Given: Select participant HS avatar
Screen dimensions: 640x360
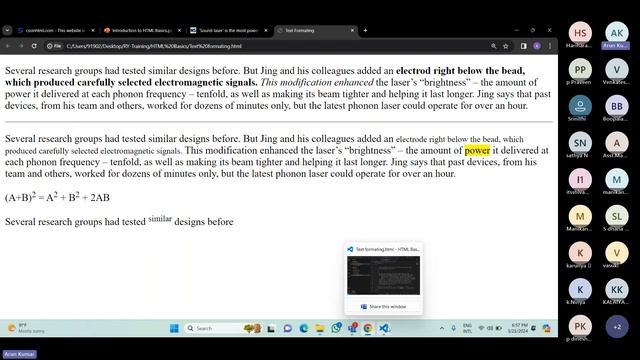Looking at the screenshot, I should pos(580,33).
